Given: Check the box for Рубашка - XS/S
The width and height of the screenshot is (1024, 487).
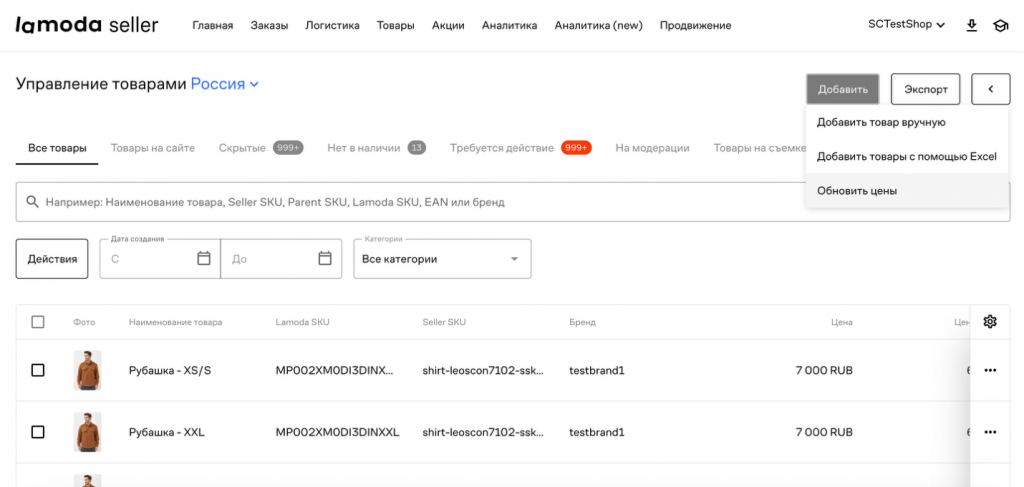Looking at the screenshot, I should click(38, 370).
